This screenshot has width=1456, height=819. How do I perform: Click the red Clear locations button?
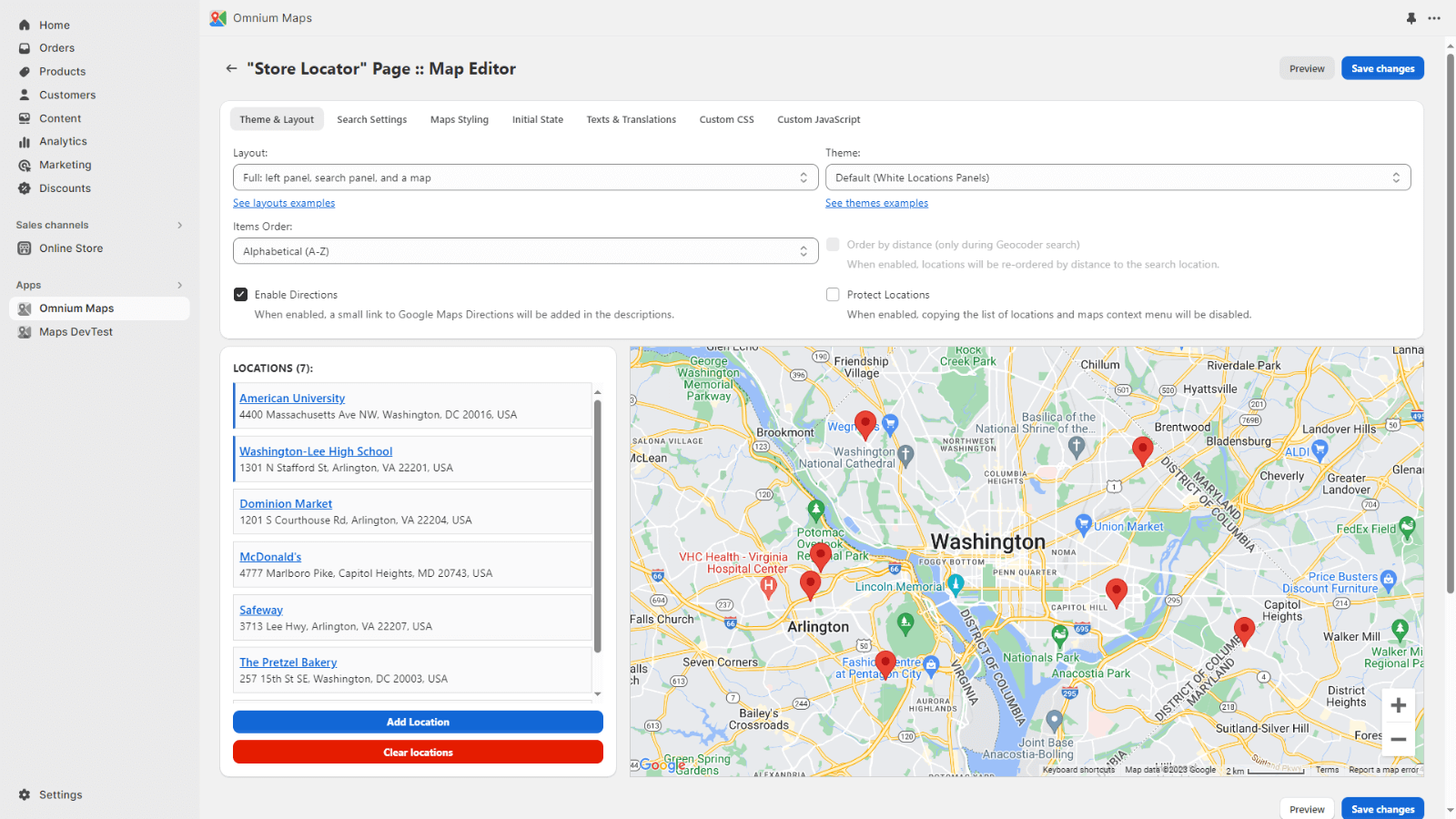418,753
